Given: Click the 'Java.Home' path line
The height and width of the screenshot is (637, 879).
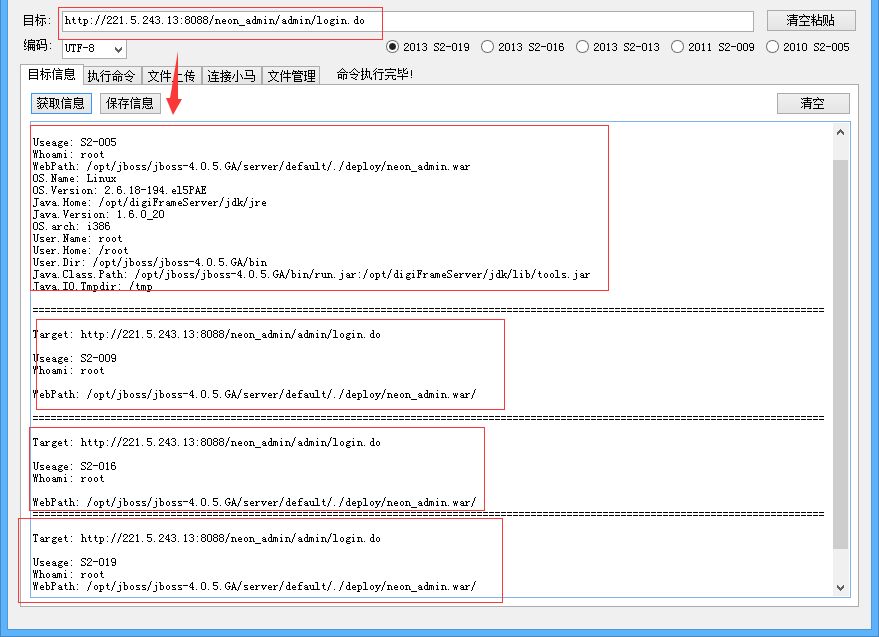Looking at the screenshot, I should [x=150, y=202].
